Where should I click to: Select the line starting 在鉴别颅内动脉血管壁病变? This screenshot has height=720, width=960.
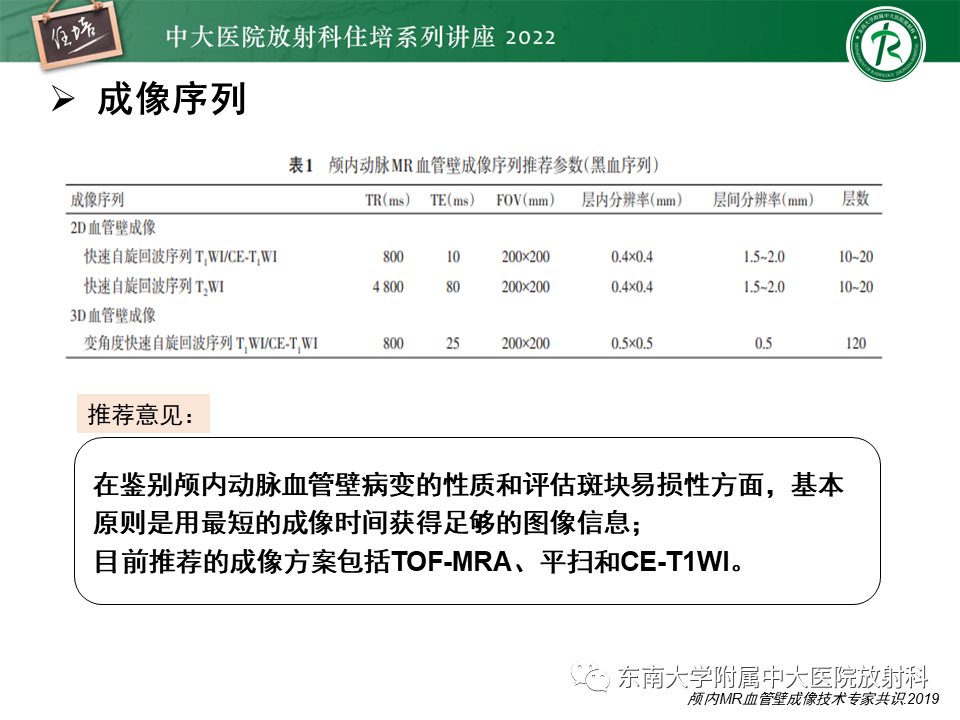pyautogui.click(x=469, y=485)
